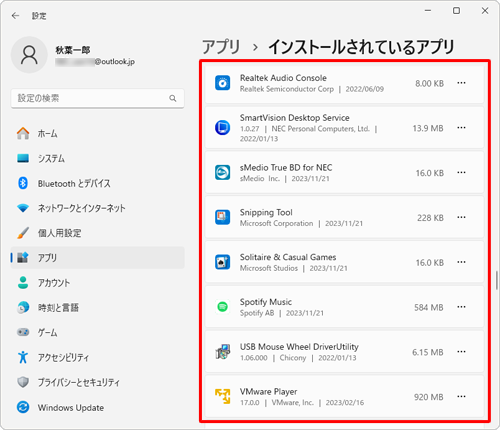Click the Snipping Tool app icon
Viewport: 500px width, 430px height.
pos(222,217)
